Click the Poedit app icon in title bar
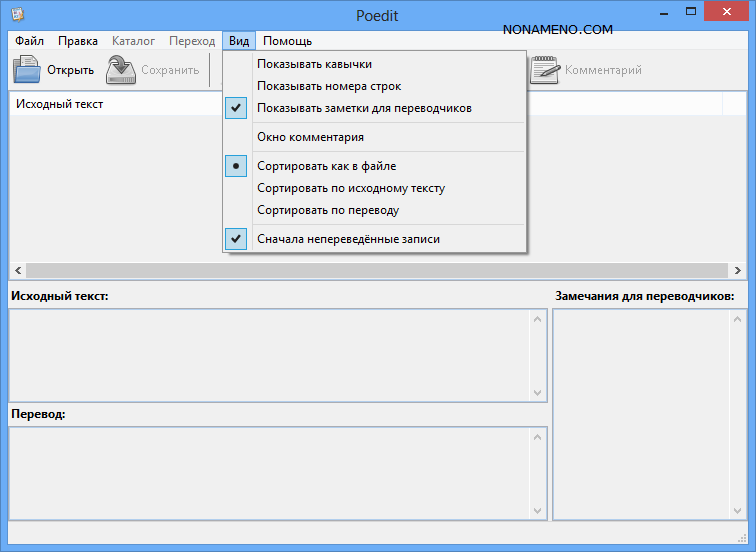 (x=17, y=15)
